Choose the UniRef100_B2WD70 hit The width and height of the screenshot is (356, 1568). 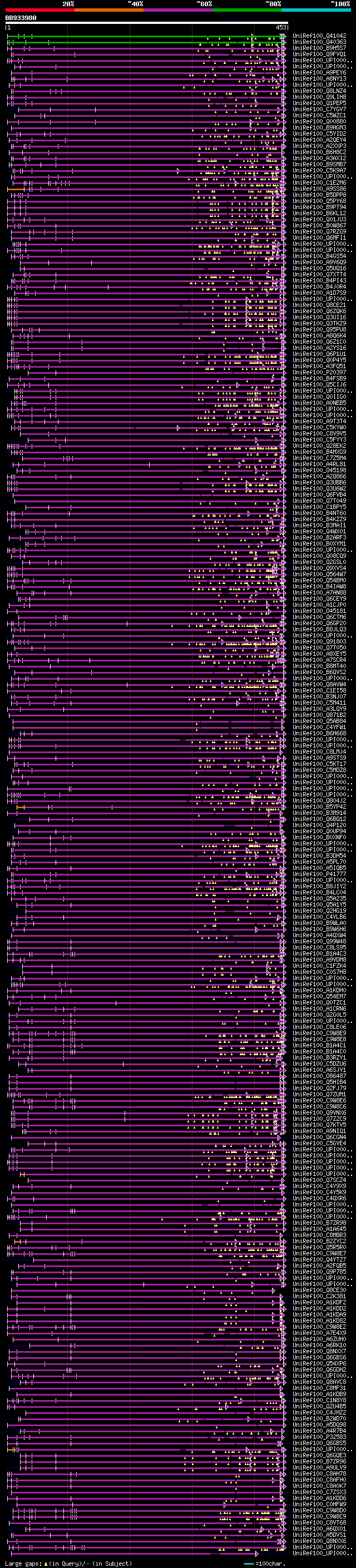click(x=319, y=1418)
